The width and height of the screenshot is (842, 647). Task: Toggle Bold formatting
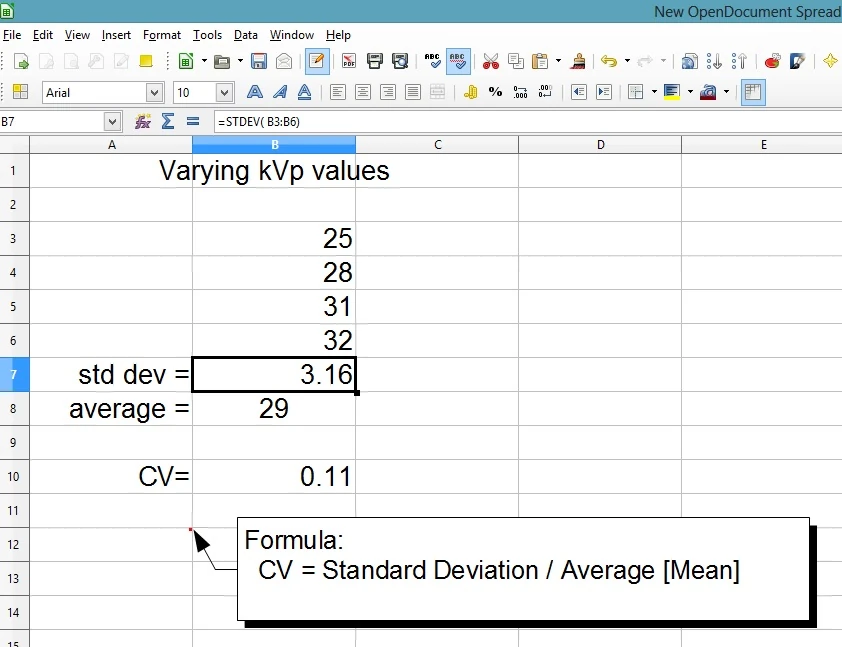coord(255,92)
